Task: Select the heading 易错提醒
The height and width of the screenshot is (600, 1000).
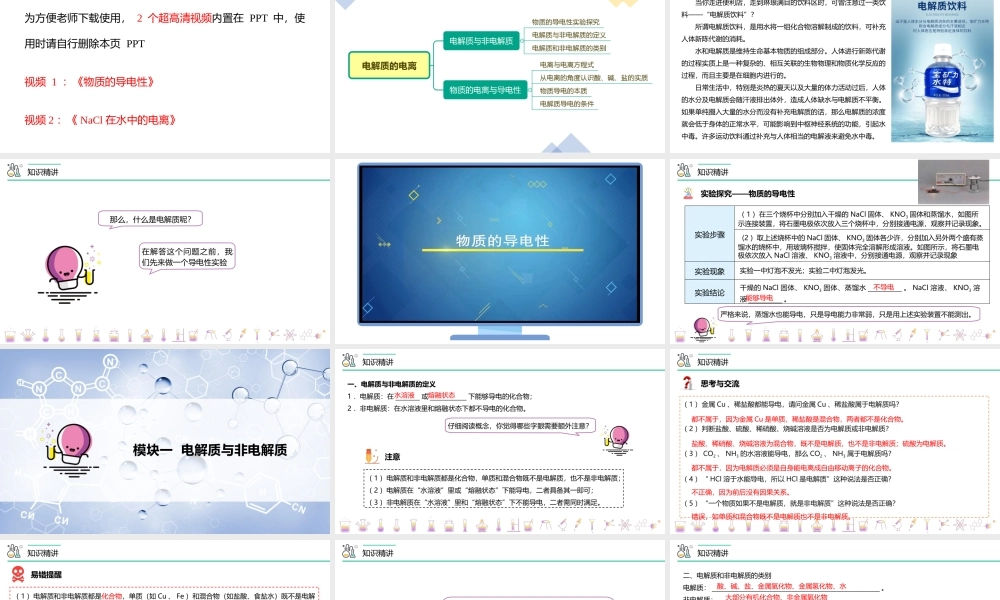Action: pos(46,574)
